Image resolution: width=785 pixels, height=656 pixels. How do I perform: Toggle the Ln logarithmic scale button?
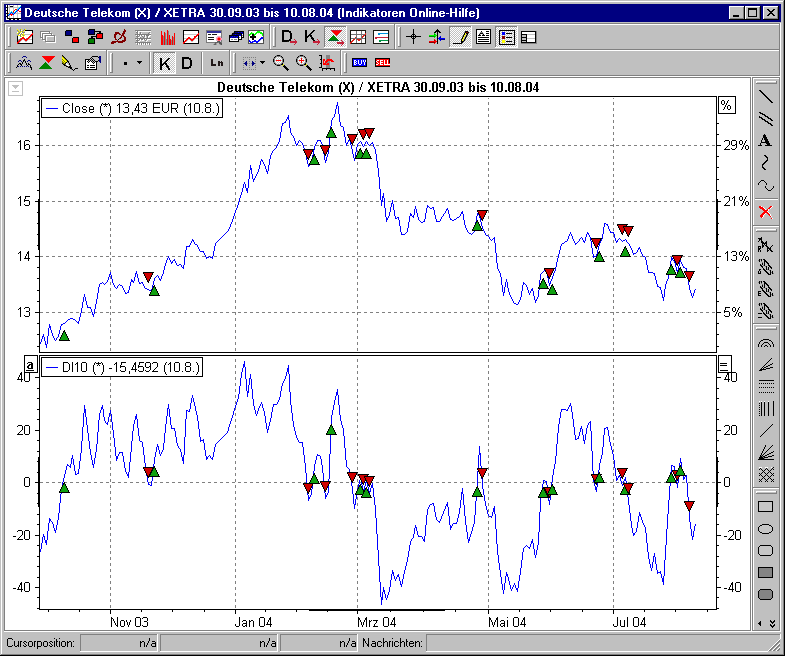(217, 62)
